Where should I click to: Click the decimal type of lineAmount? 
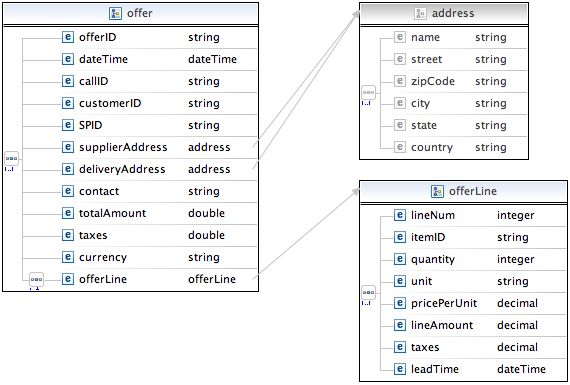coord(517,325)
